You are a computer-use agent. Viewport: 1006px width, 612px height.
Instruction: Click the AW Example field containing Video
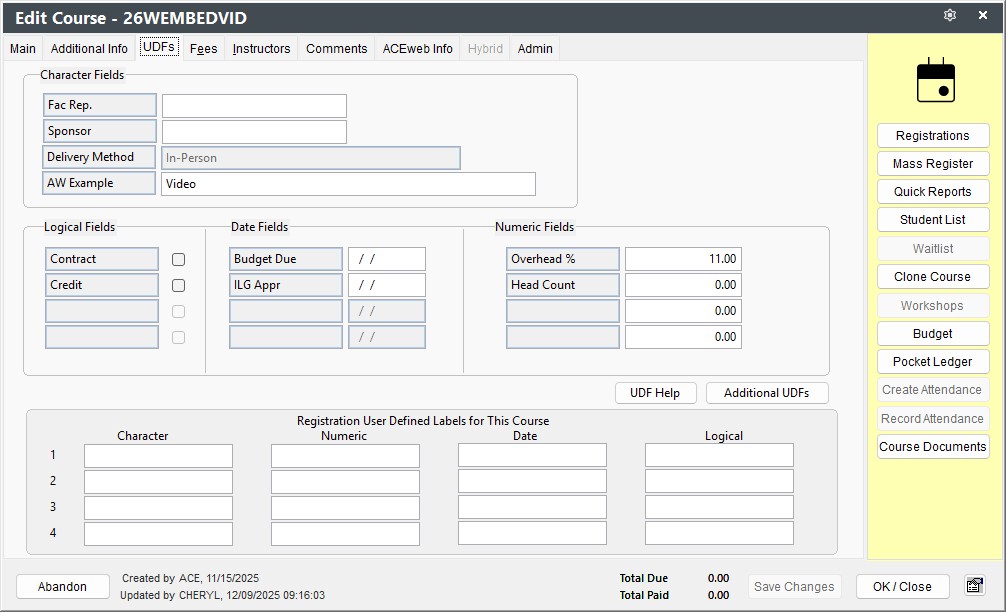click(348, 184)
